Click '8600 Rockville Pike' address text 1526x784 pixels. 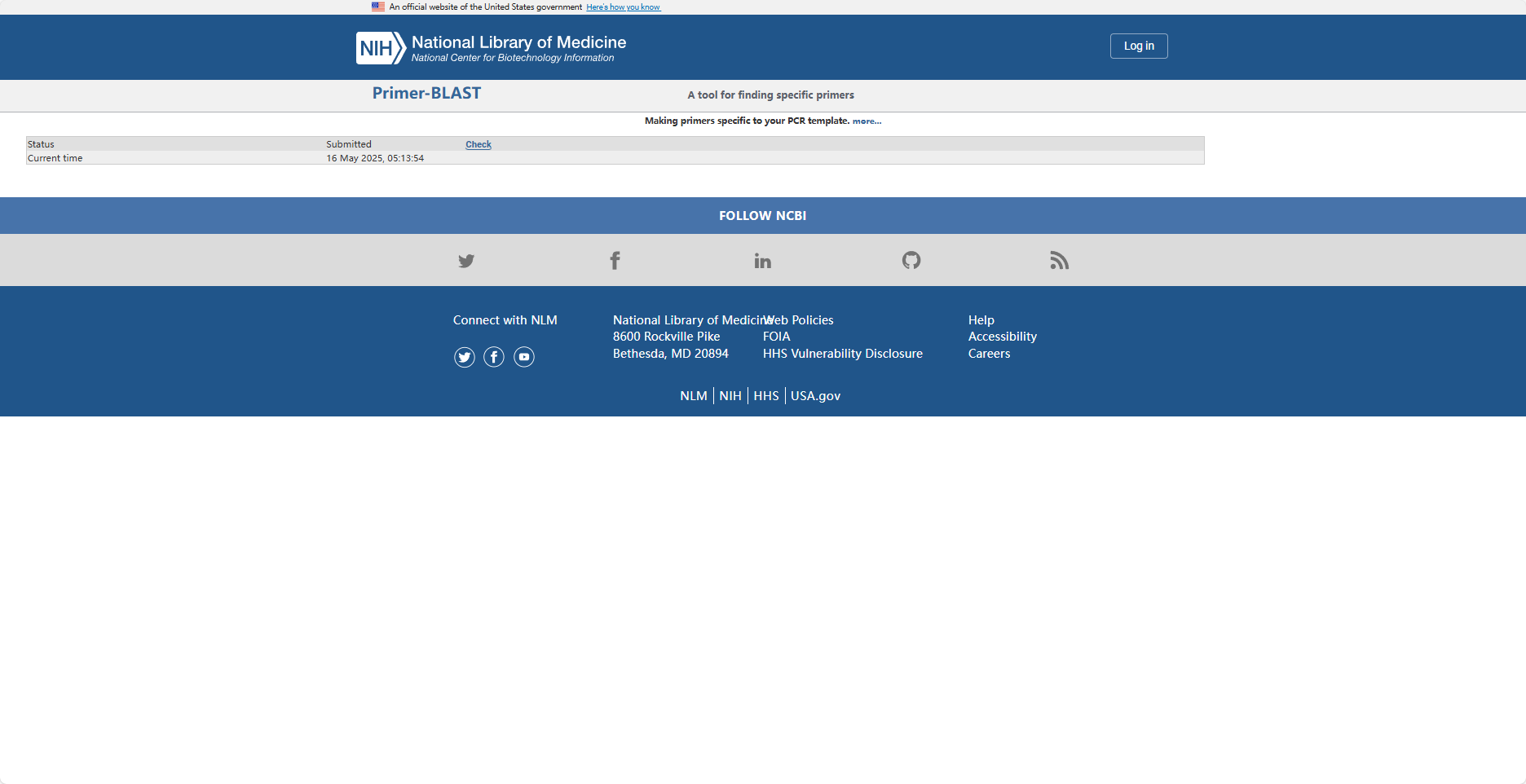(x=667, y=337)
